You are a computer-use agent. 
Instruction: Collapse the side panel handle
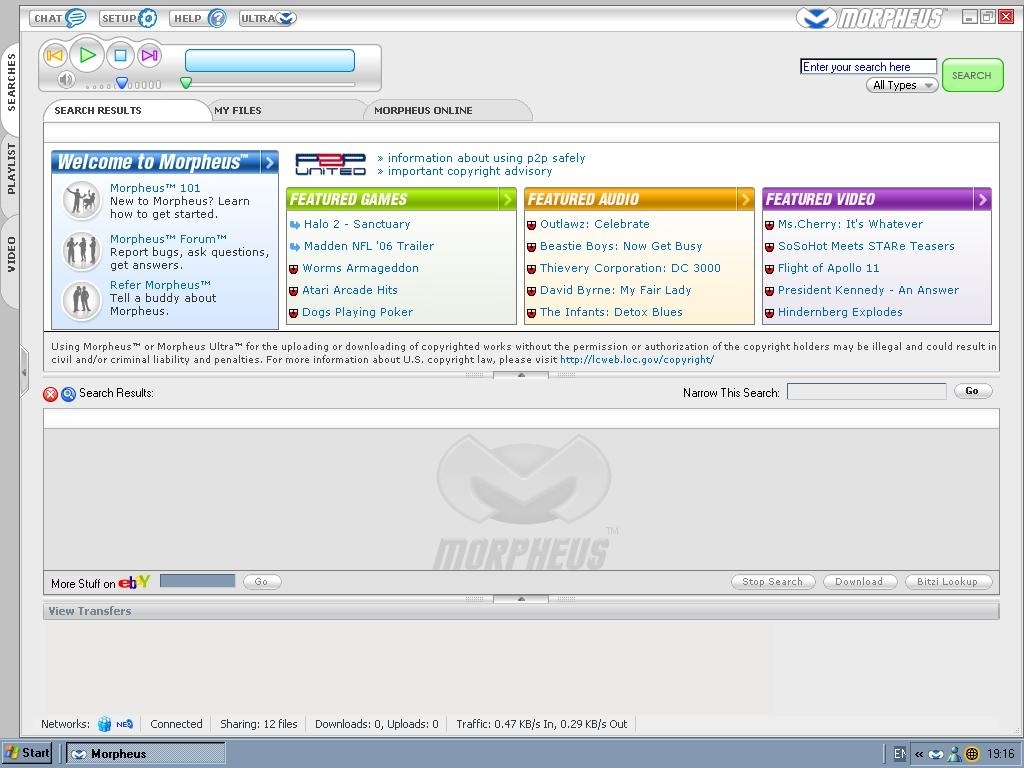(x=24, y=372)
